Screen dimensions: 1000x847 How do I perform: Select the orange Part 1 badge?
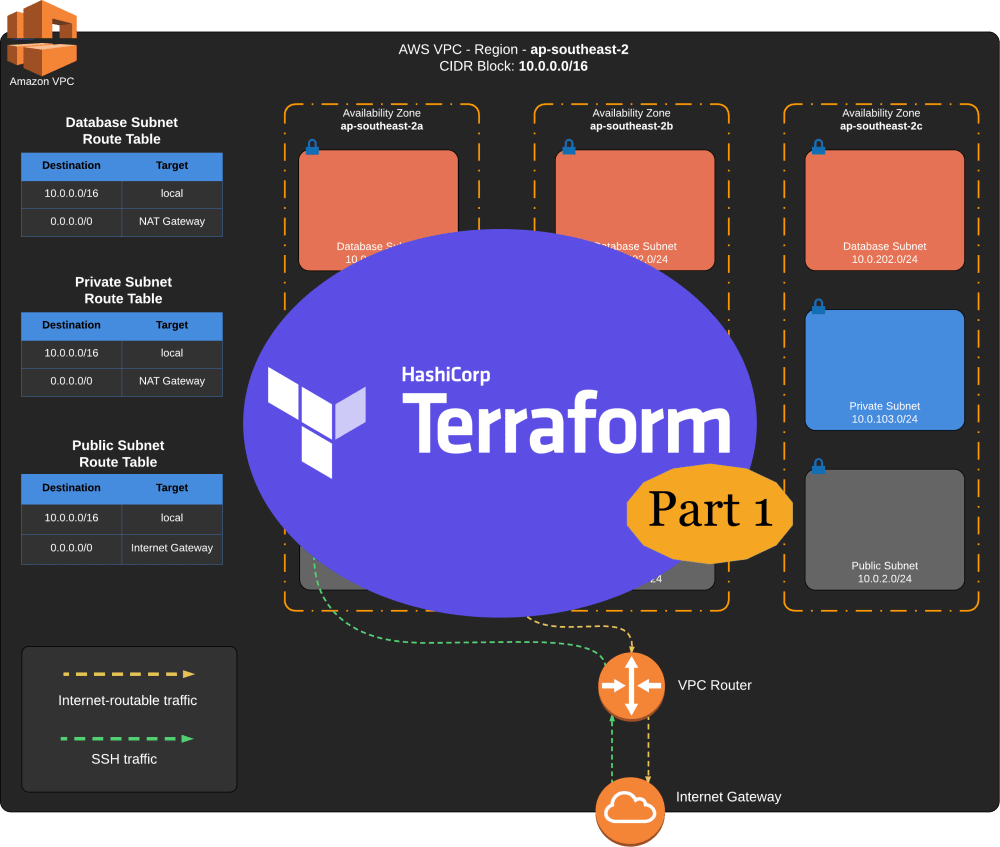point(710,511)
